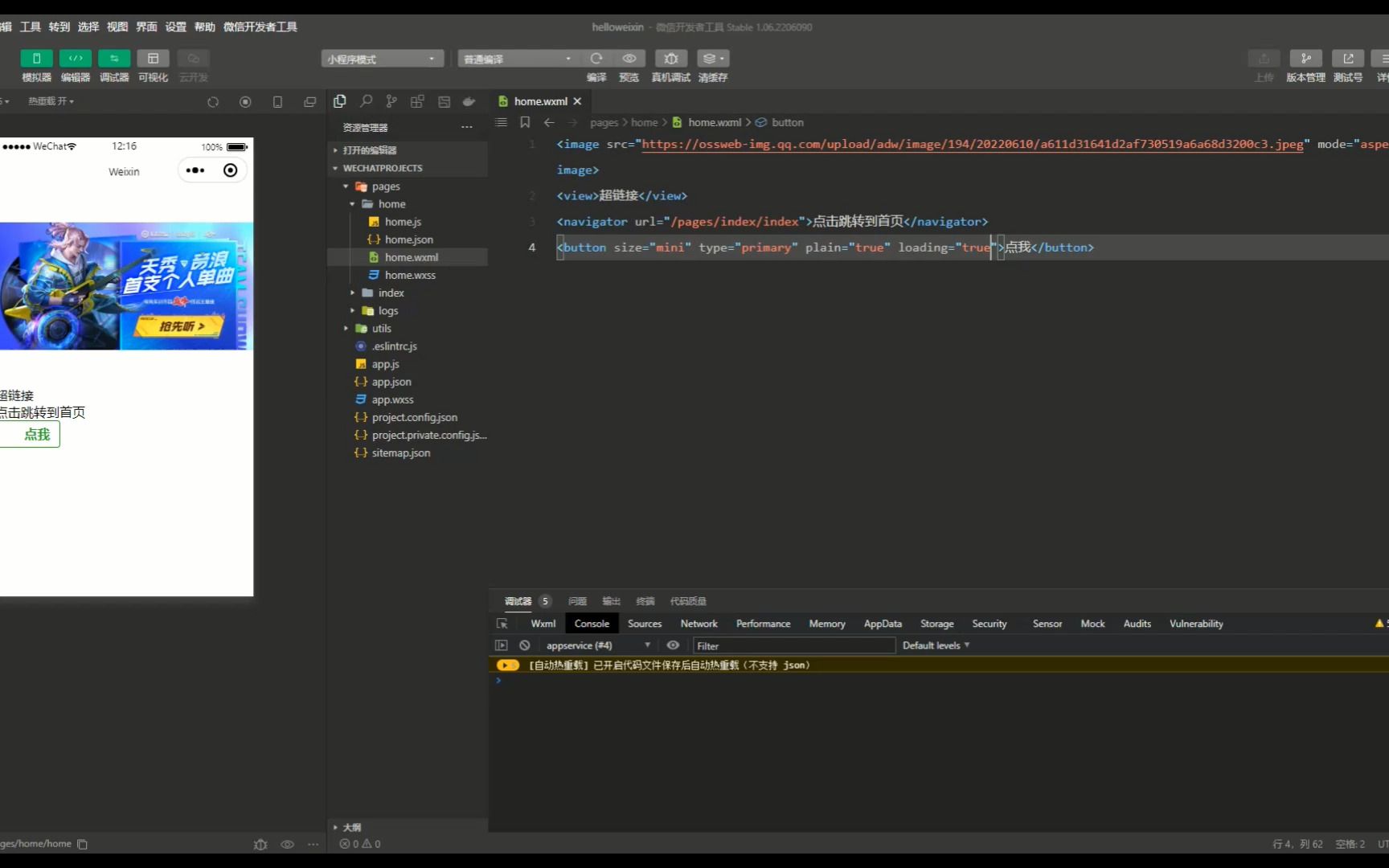This screenshot has width=1389, height=868.
Task: Open home.js file
Action: coord(408,222)
